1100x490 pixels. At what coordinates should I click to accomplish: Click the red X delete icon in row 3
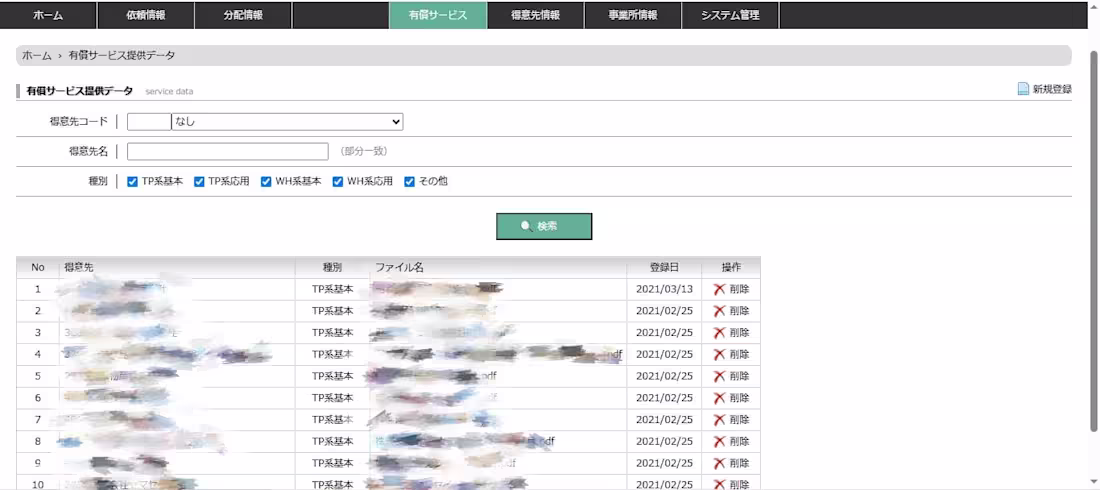[x=719, y=333]
